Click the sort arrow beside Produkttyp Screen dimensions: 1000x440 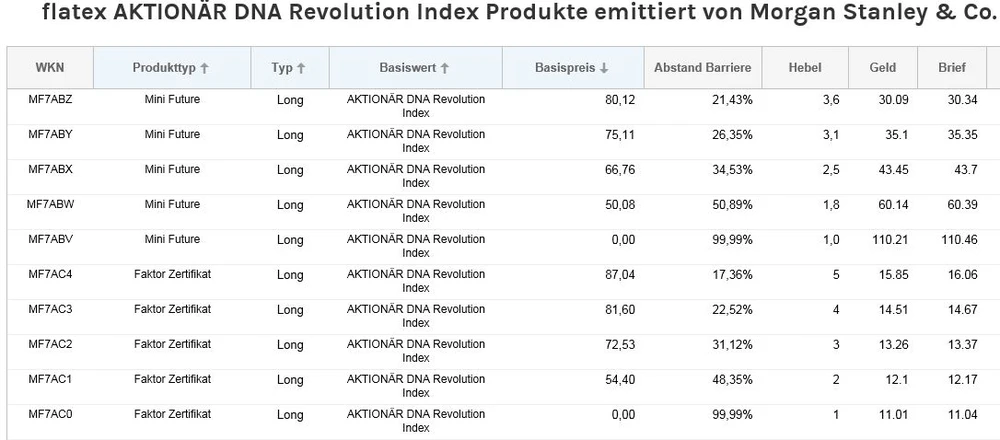tap(205, 68)
